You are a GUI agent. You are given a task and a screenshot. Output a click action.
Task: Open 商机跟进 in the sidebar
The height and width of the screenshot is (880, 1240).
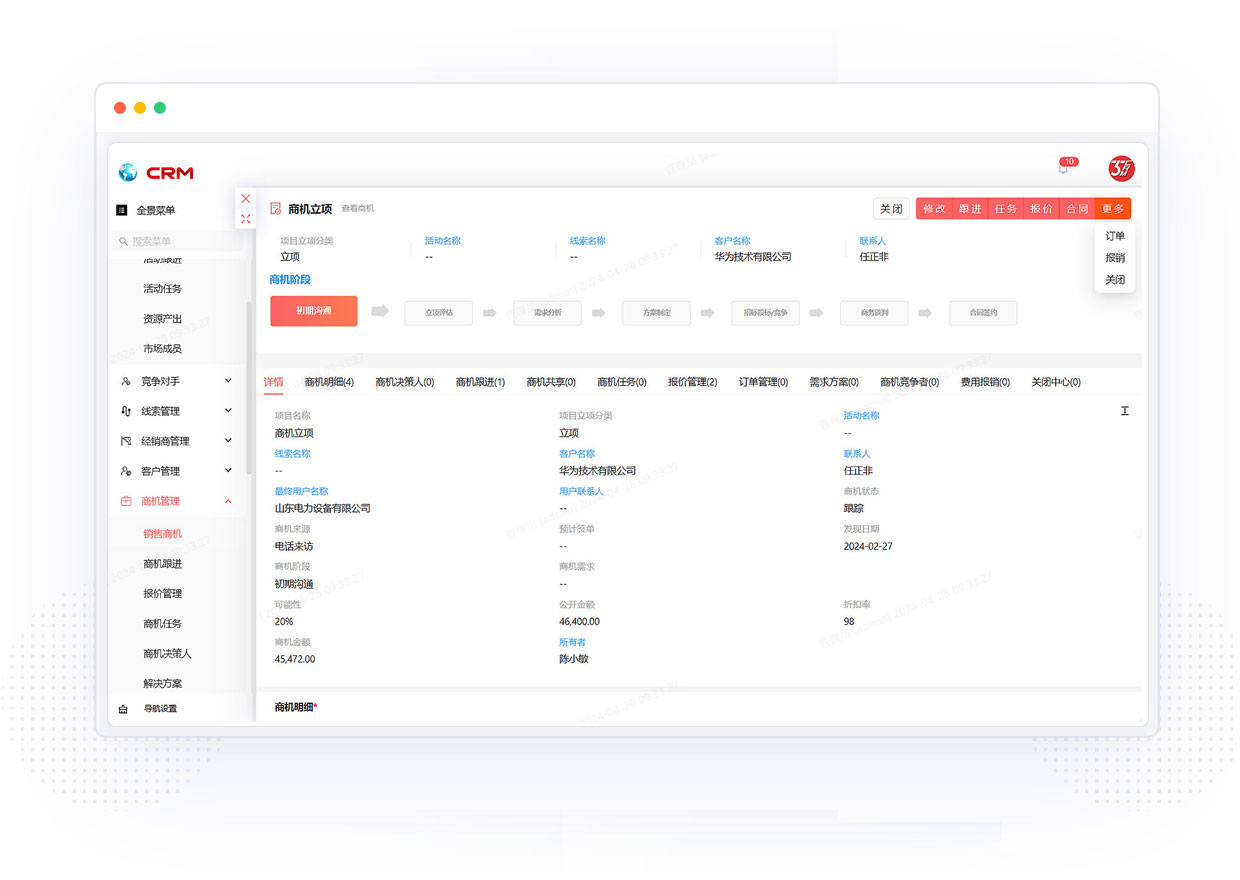point(163,564)
